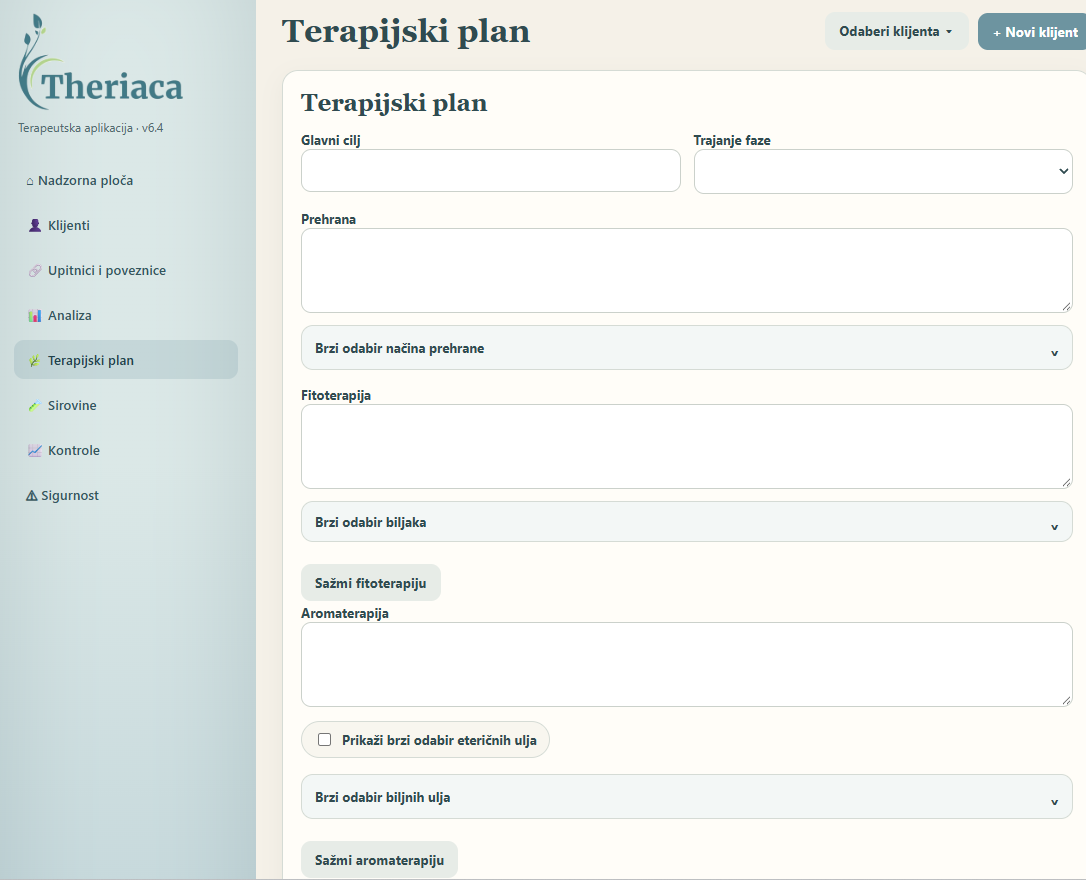This screenshot has height=880, width=1086.
Task: Click the Kontrole line chart icon
Action: coord(35,451)
